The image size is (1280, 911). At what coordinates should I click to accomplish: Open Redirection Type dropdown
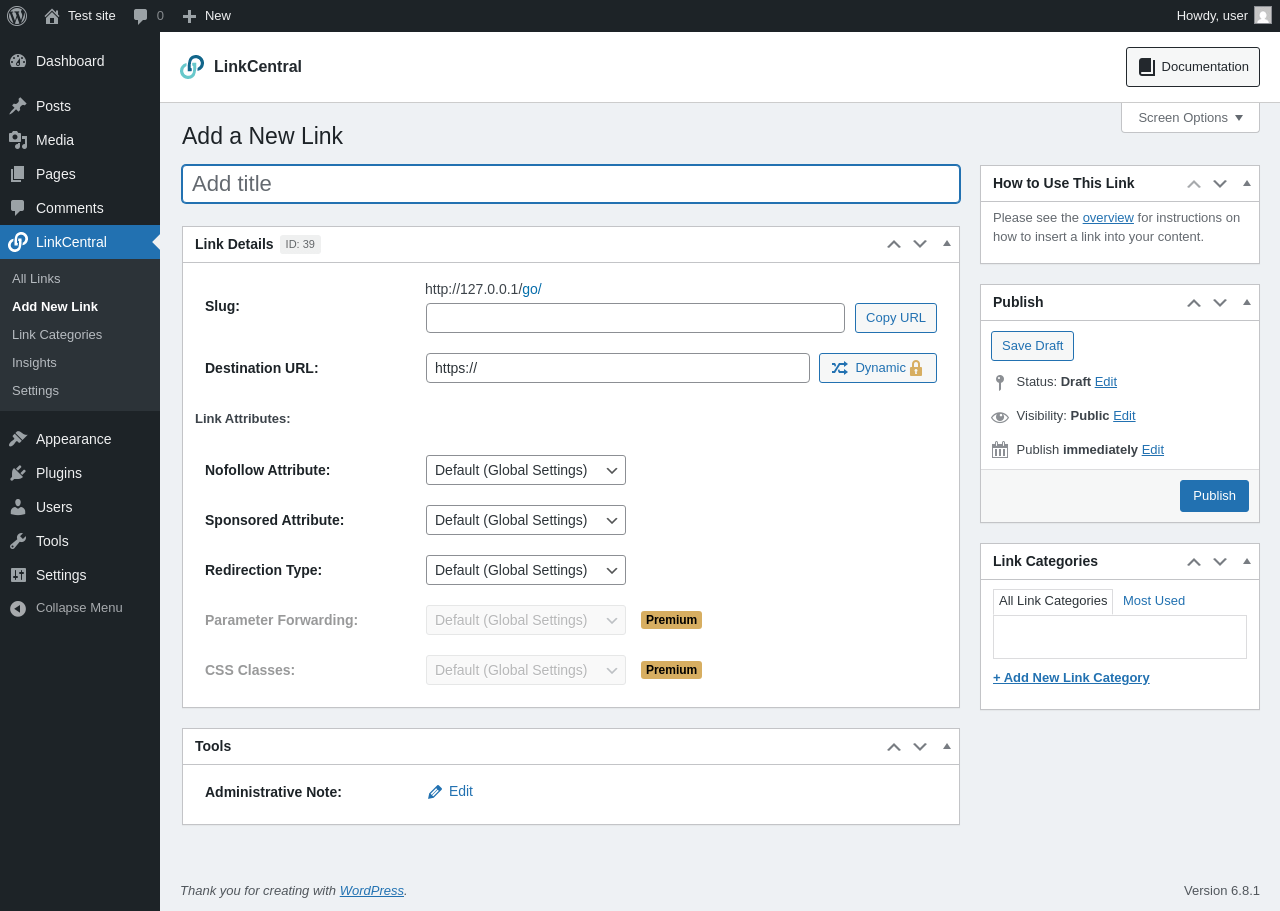click(526, 570)
